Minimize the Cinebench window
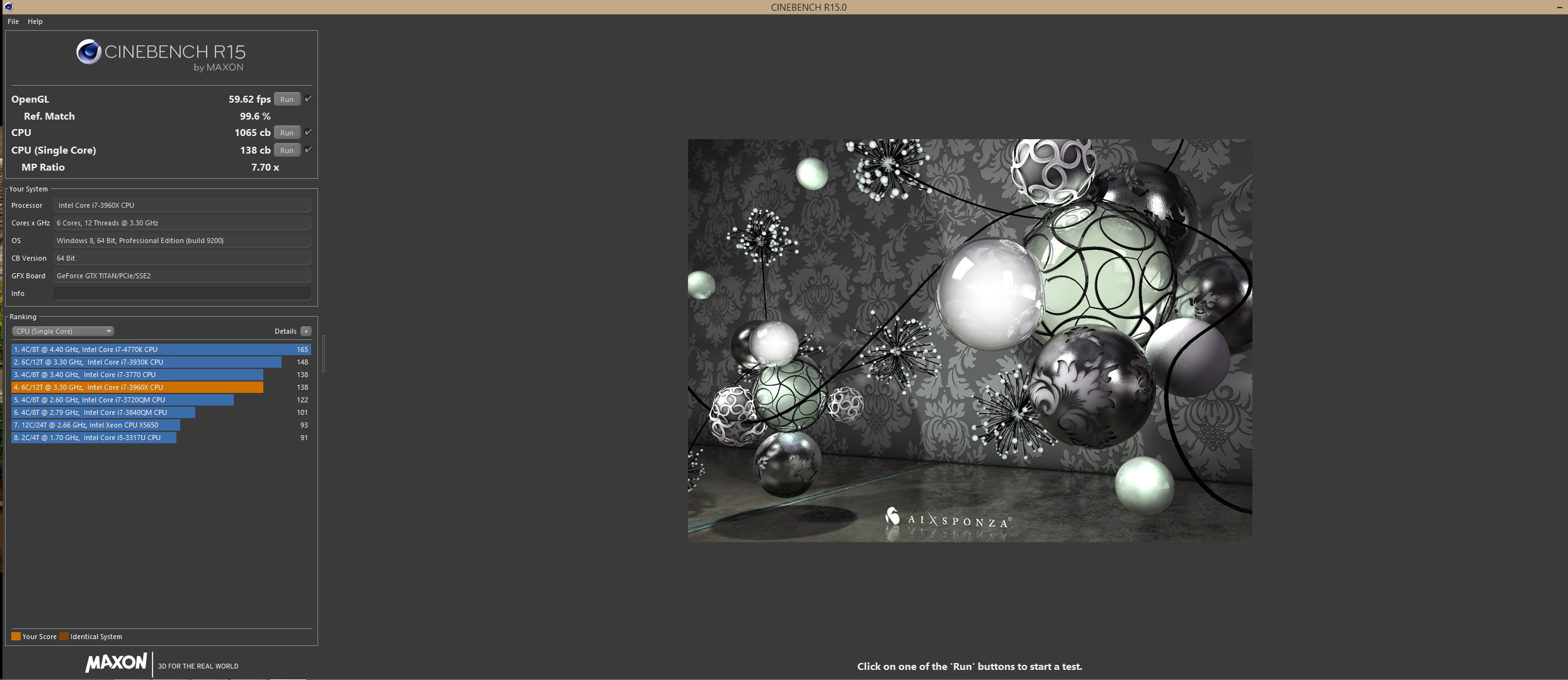 click(1561, 7)
